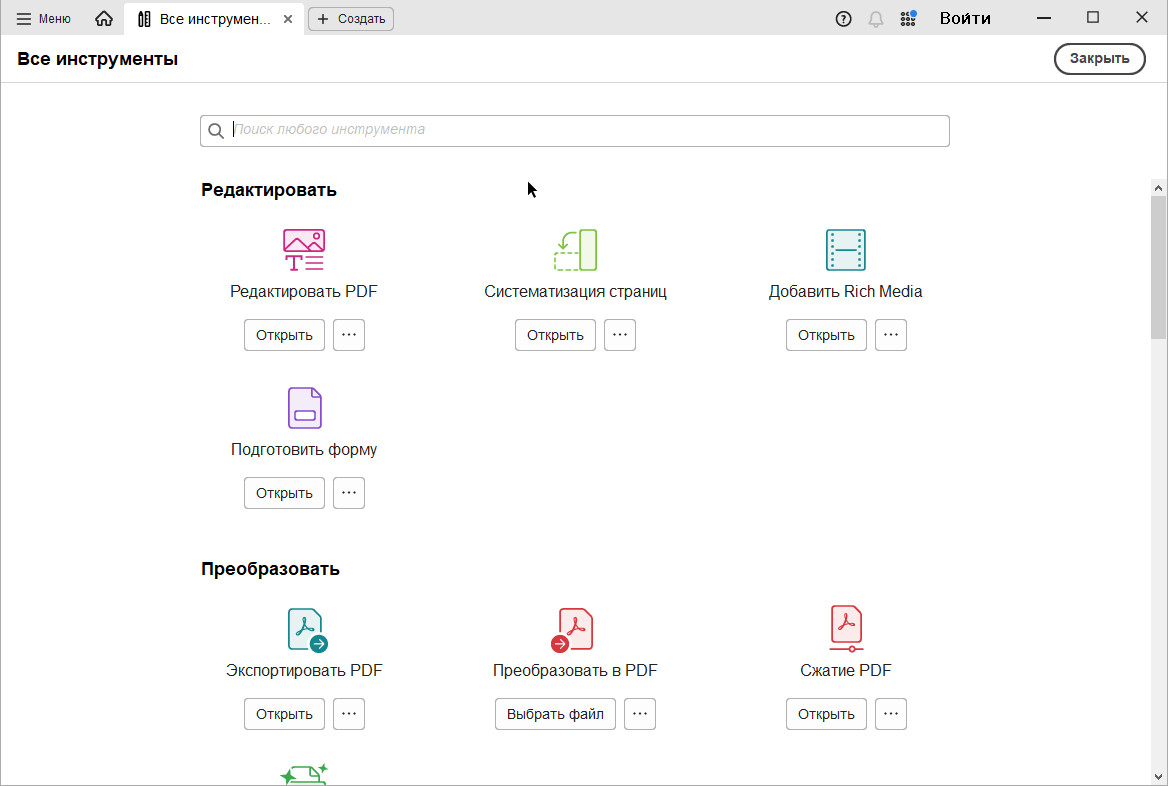1168x786 pixels.
Task: Click the Редактировать PDF tool icon
Action: click(304, 250)
